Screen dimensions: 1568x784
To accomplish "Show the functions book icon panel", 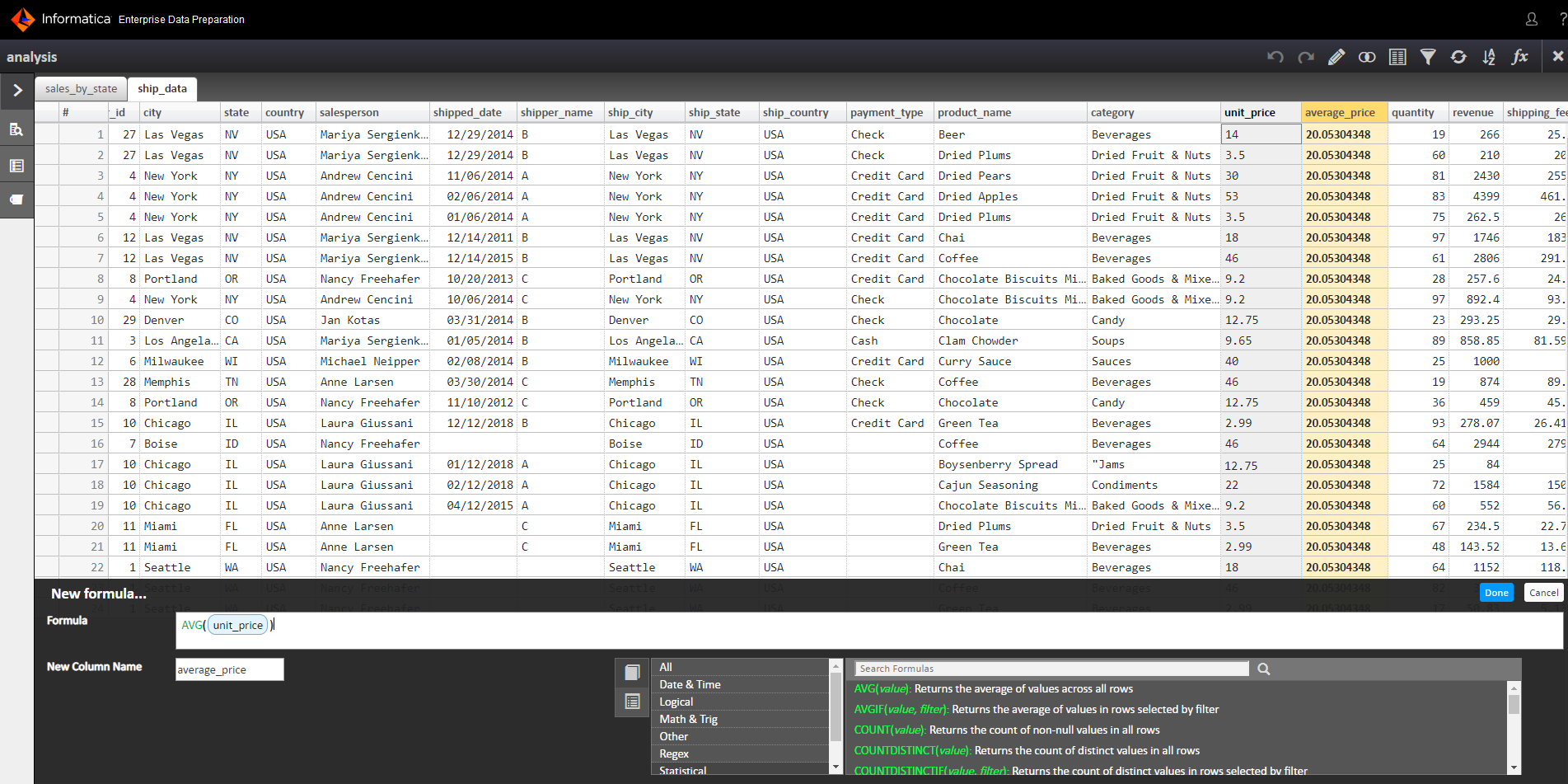I will click(x=632, y=673).
